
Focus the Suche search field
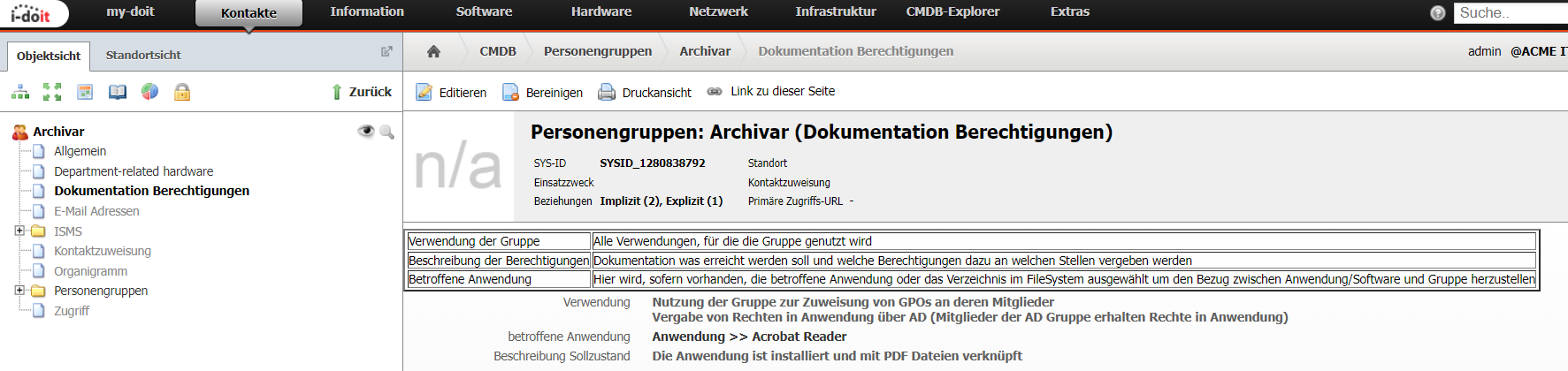[x=1511, y=13]
